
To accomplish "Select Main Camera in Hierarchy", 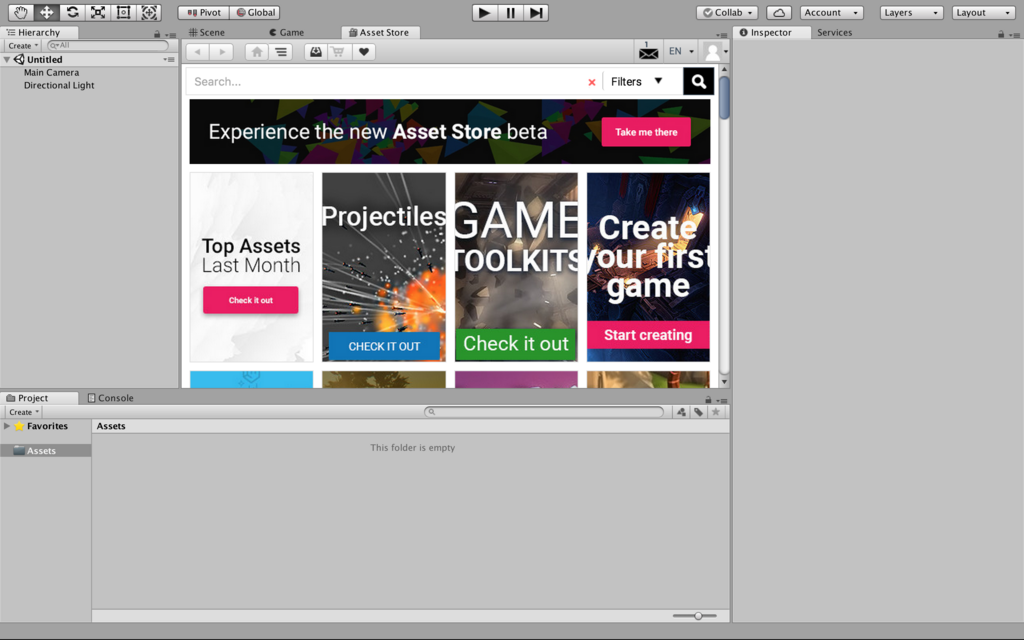I will [51, 72].
